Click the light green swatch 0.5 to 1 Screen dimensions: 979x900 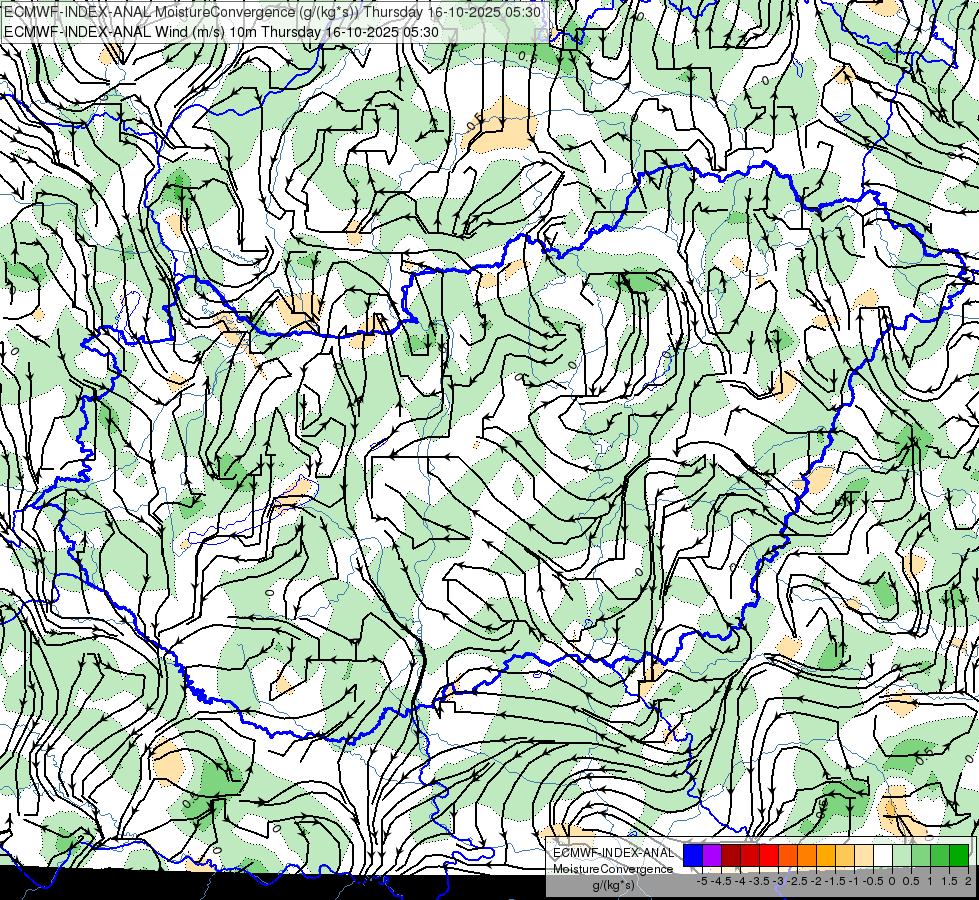(921, 855)
